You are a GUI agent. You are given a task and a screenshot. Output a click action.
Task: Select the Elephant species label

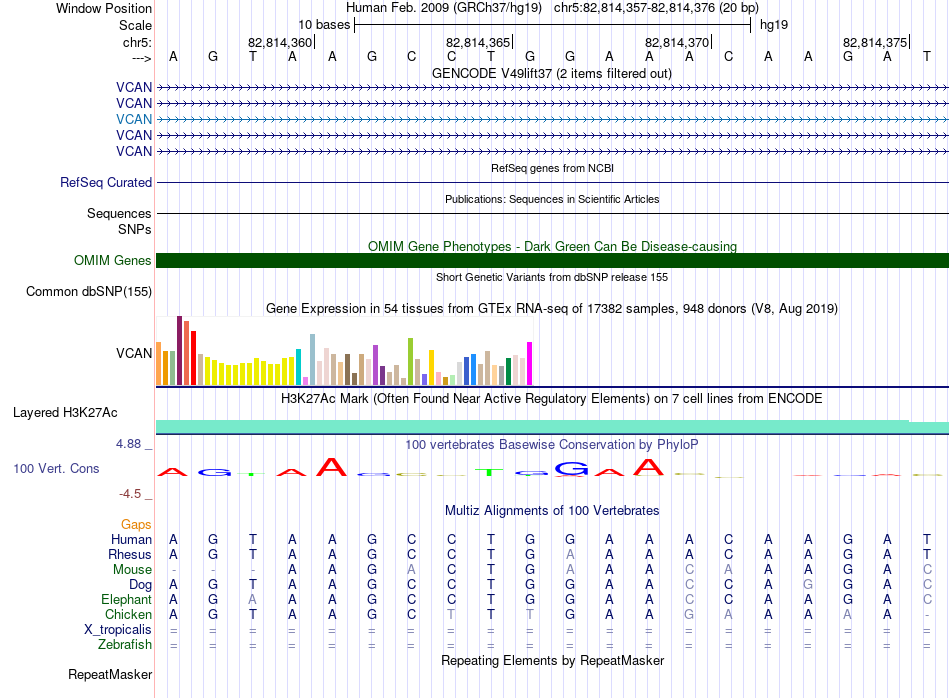(x=127, y=599)
